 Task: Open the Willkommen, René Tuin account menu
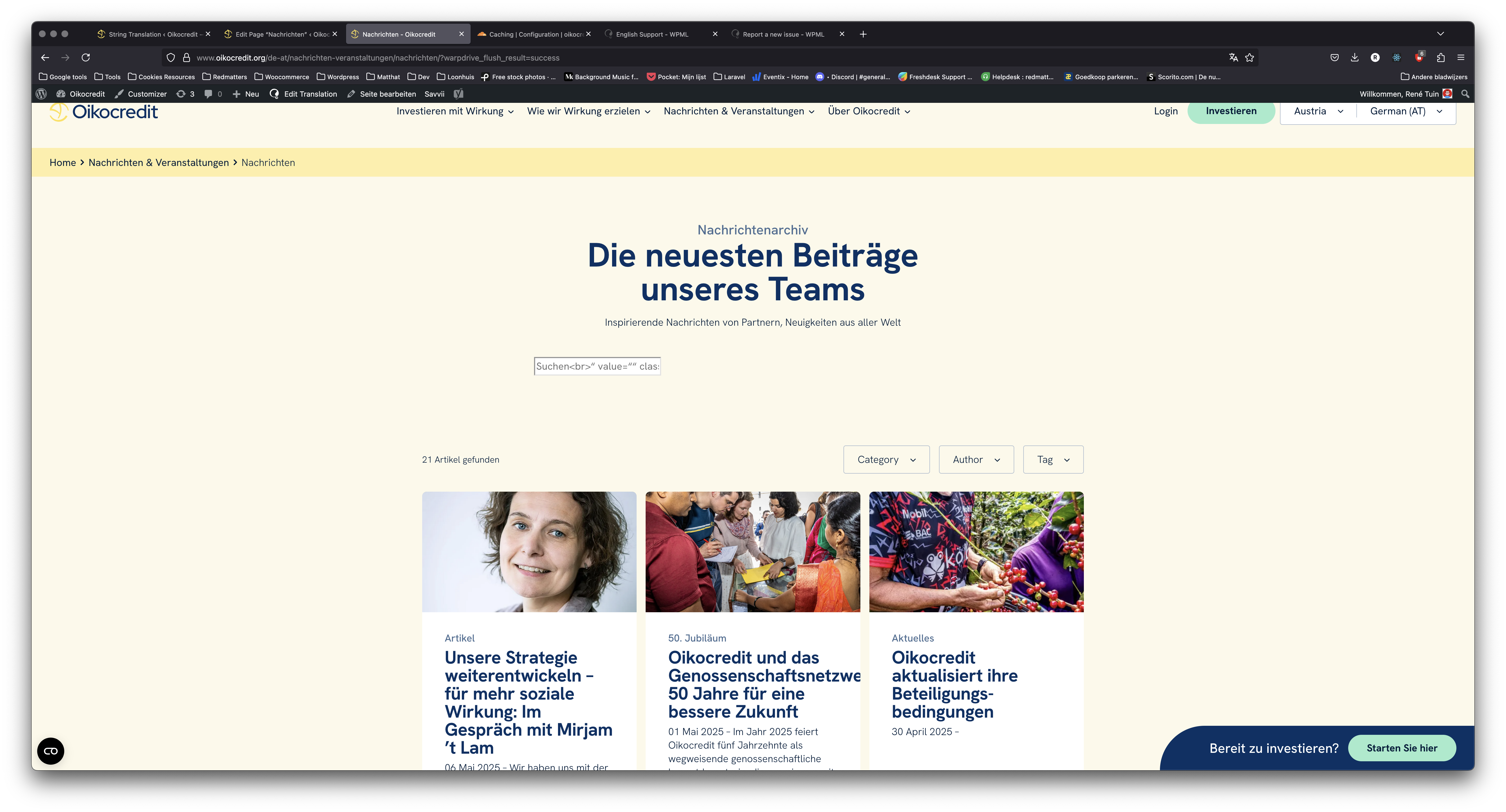(x=1406, y=94)
